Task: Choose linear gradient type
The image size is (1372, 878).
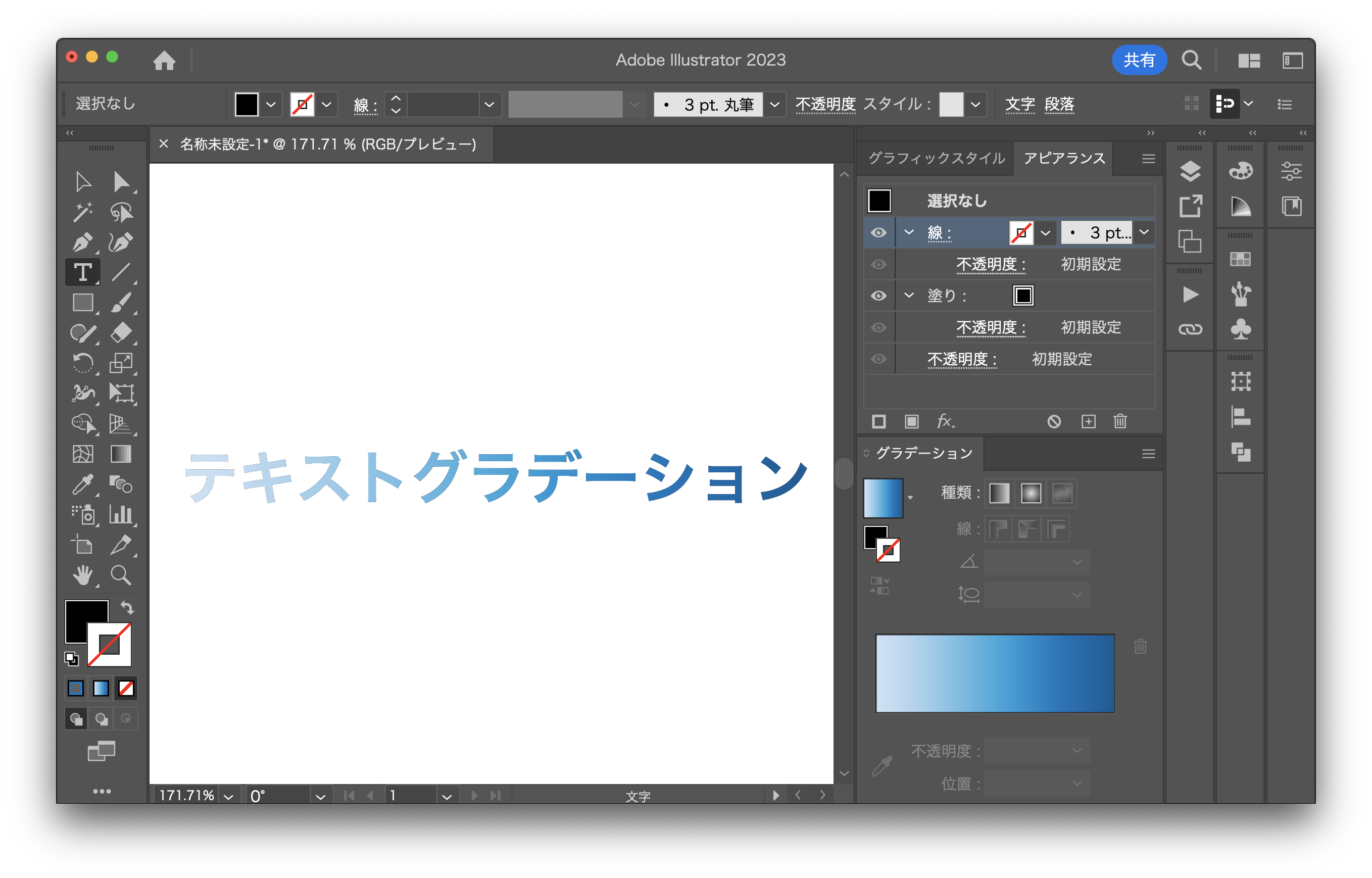Action: 999,493
